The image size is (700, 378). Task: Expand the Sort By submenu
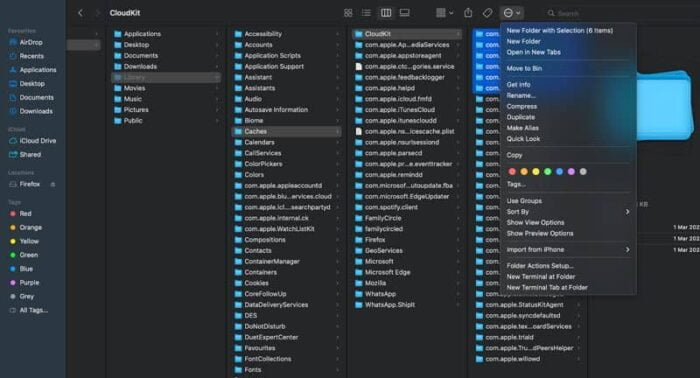(568, 212)
